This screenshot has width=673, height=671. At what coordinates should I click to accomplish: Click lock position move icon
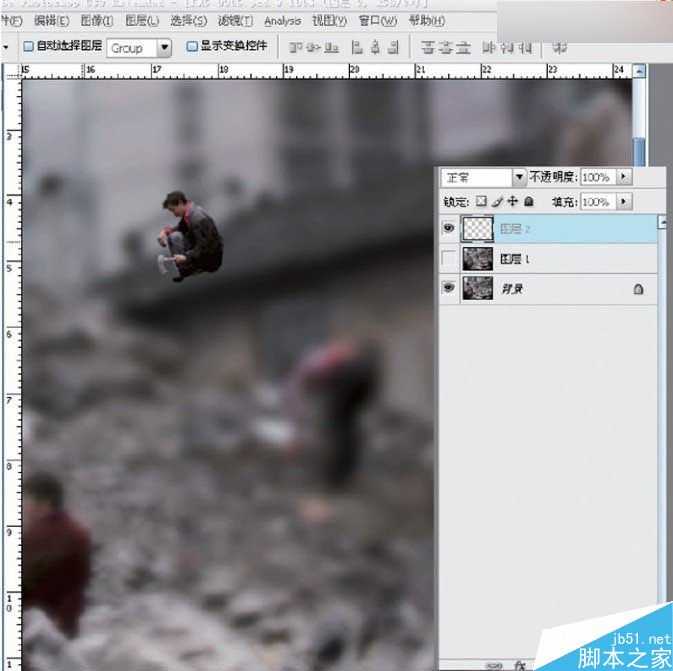point(512,202)
